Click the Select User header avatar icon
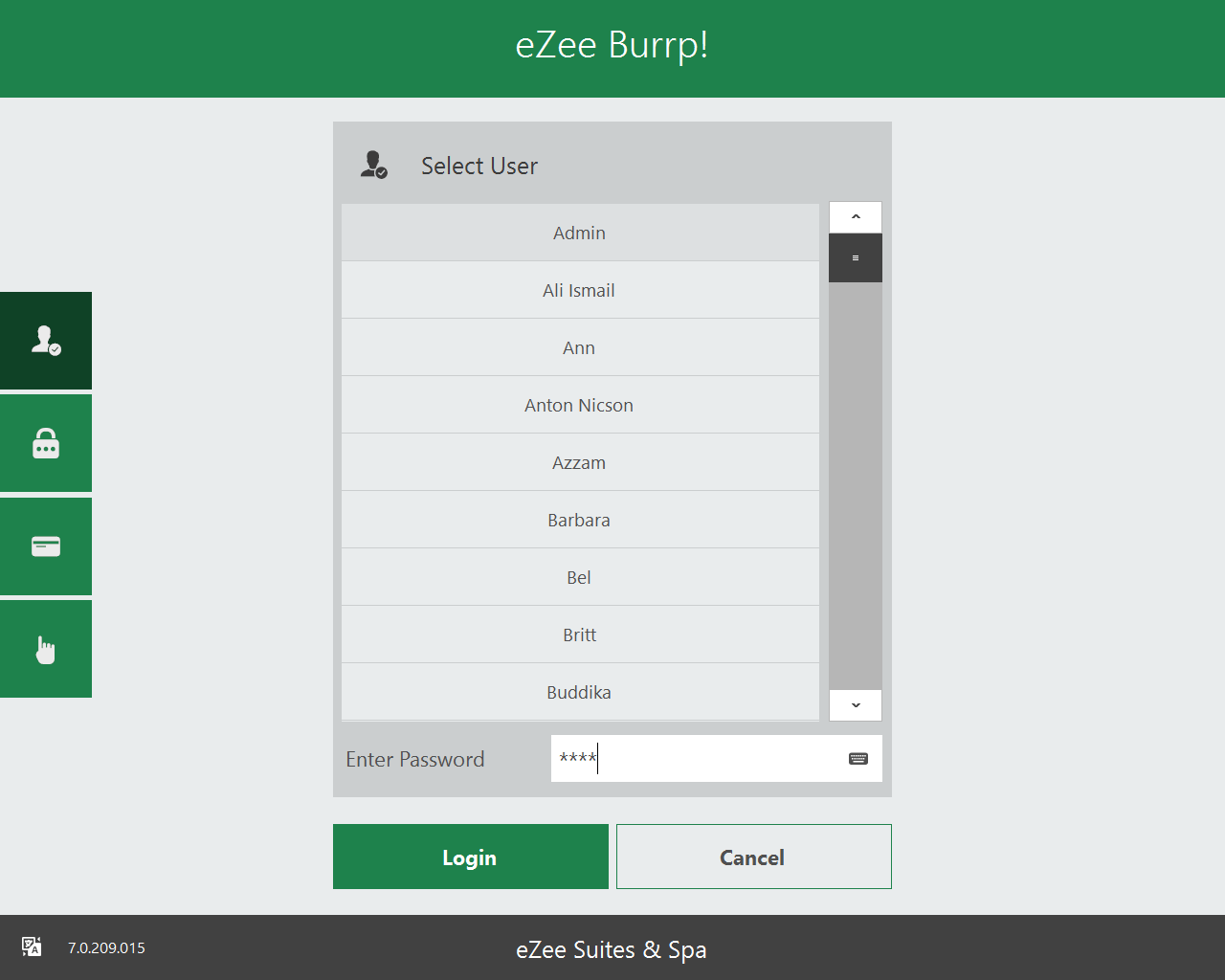This screenshot has width=1225, height=980. tap(373, 165)
